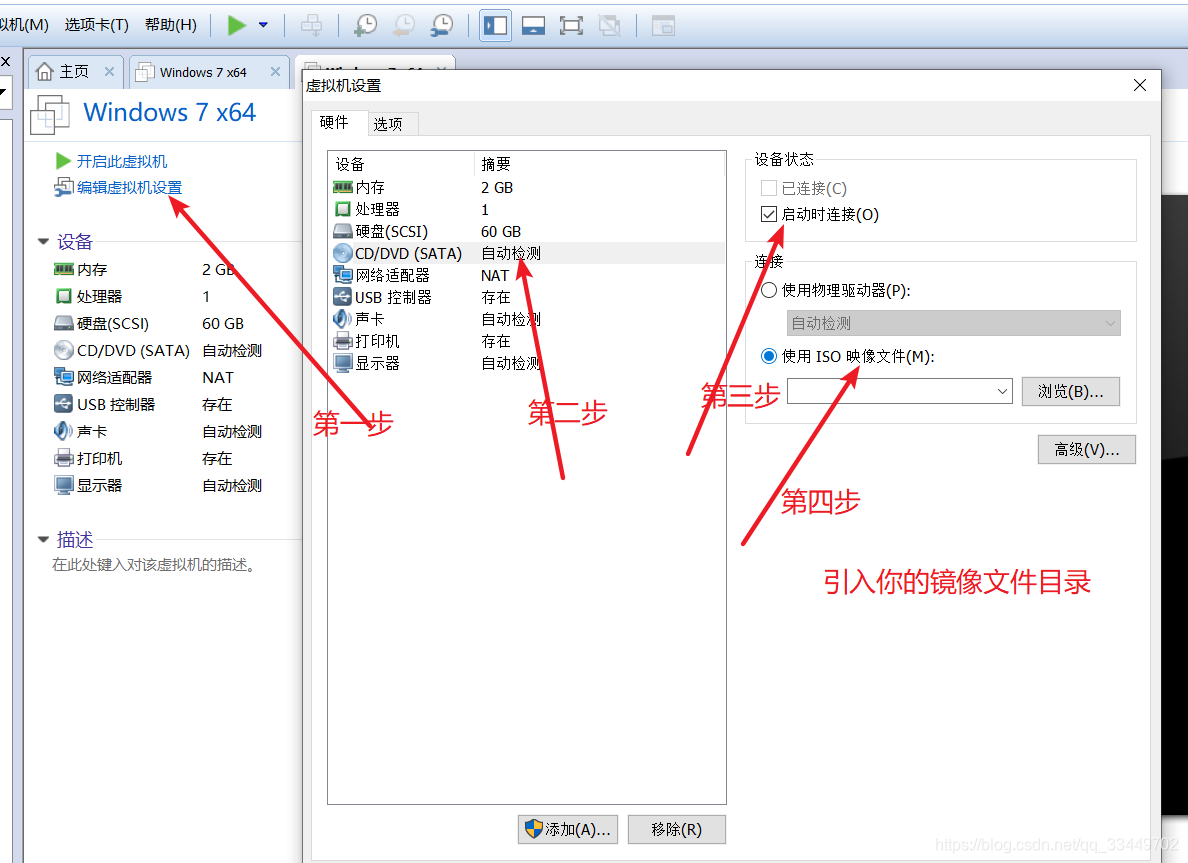
Task: Open the 自动检测 physical drive dropdown
Action: pyautogui.click(x=953, y=324)
